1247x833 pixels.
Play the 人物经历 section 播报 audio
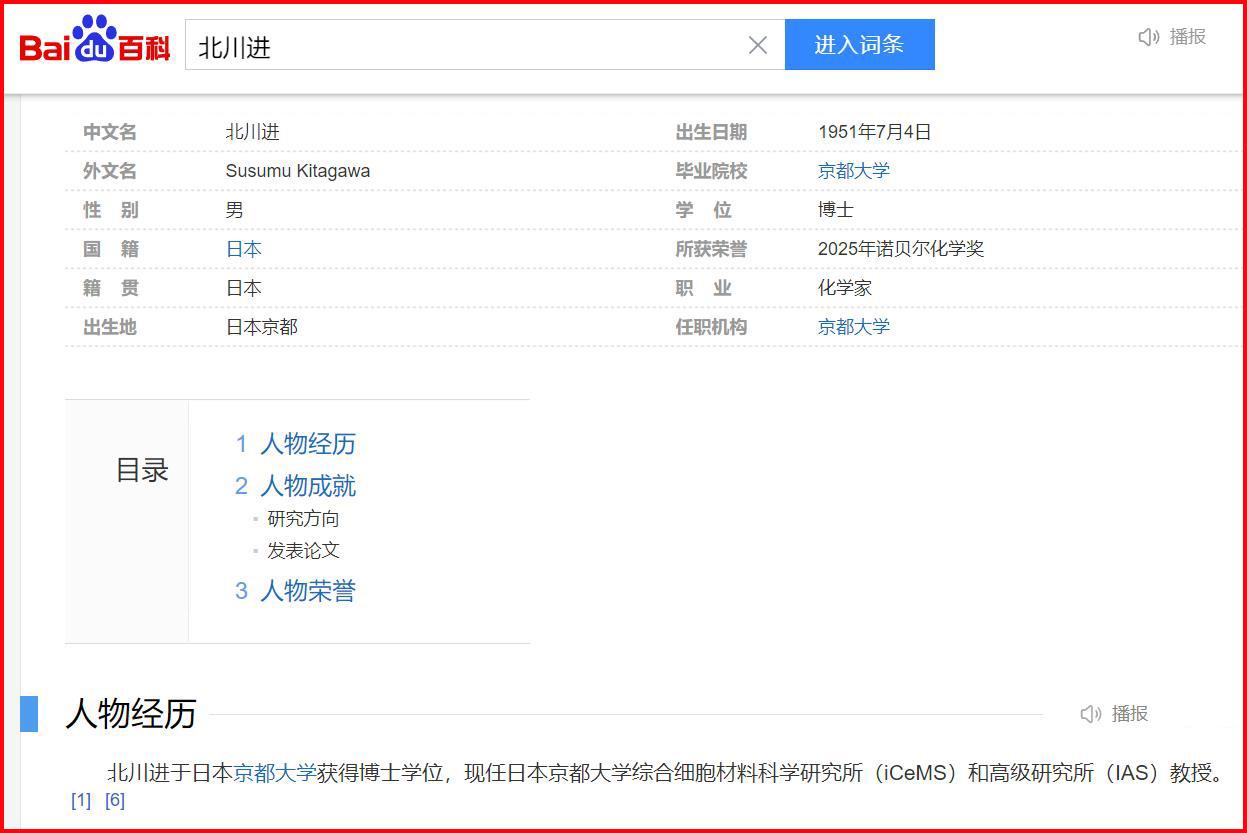click(x=1114, y=714)
